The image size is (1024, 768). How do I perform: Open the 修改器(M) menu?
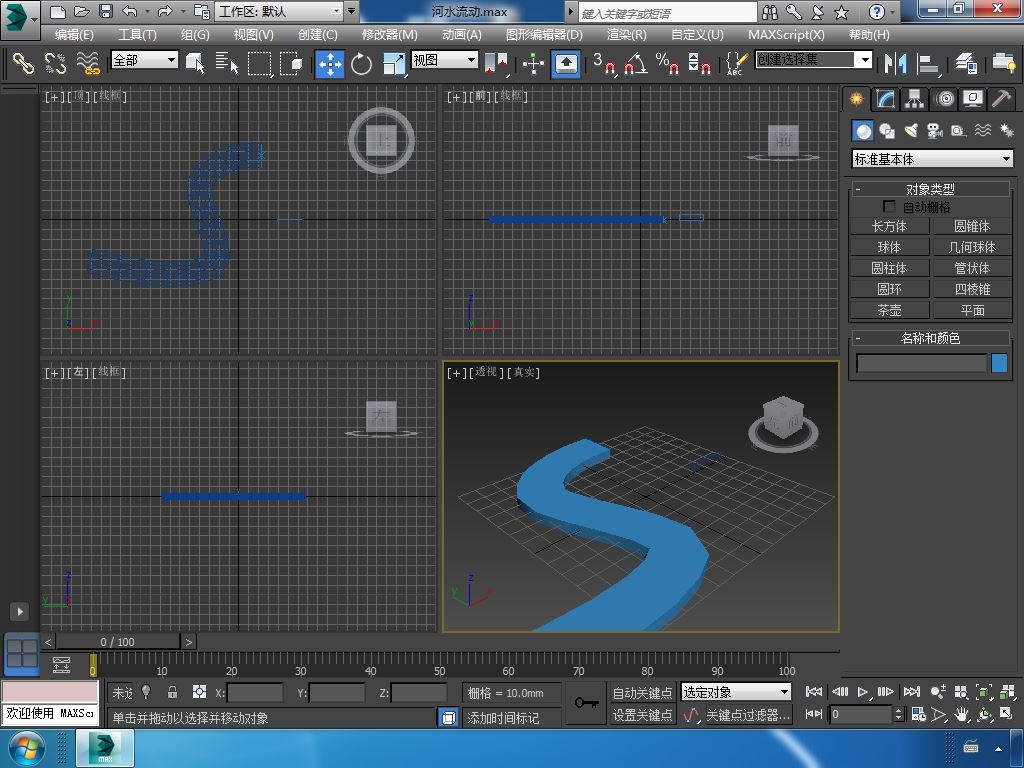(x=389, y=35)
